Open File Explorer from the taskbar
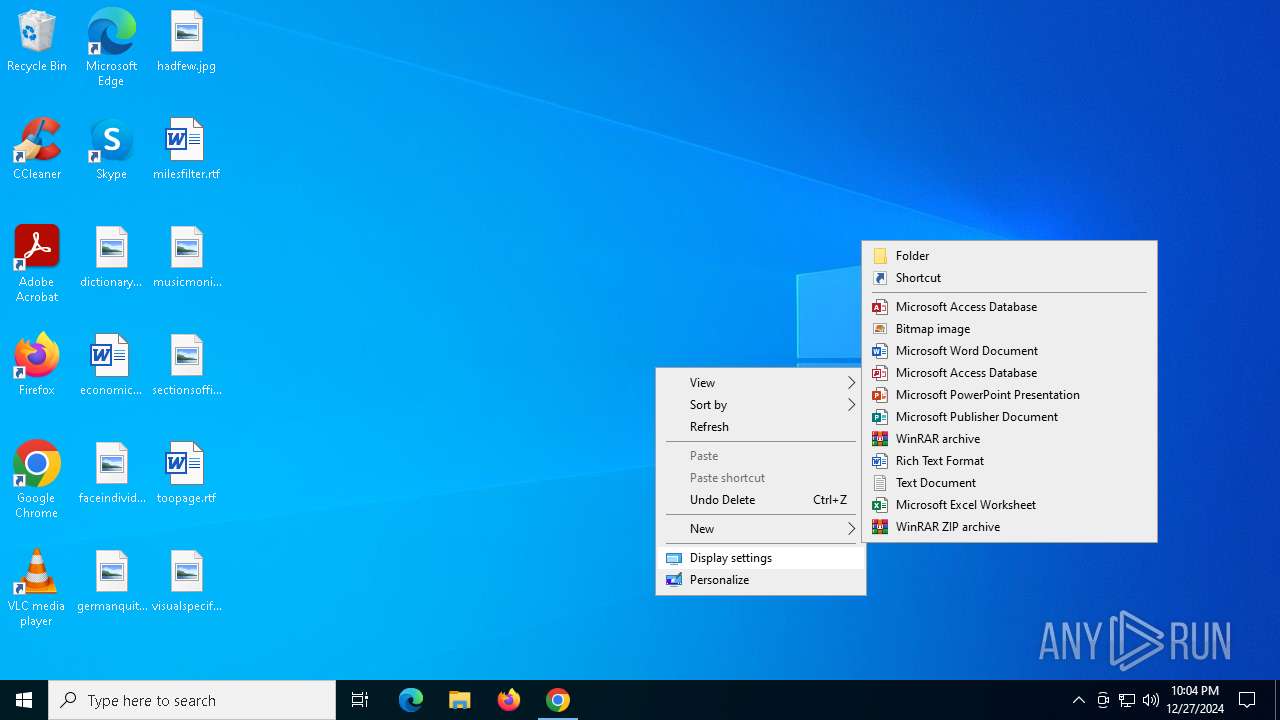The width and height of the screenshot is (1280, 720). click(x=460, y=700)
